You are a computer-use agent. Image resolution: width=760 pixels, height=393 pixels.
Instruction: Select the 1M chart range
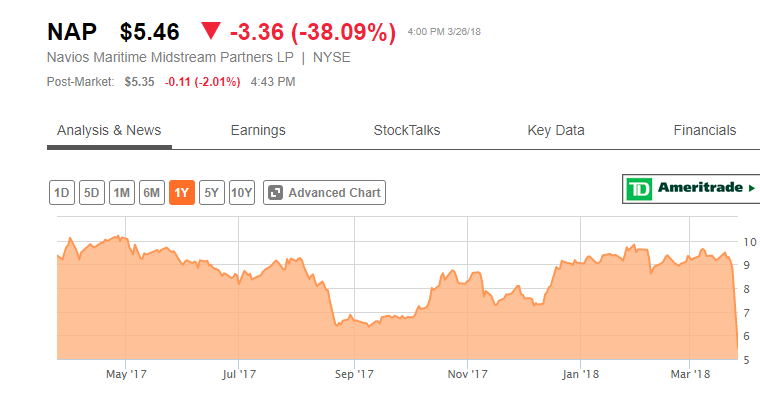click(x=122, y=193)
